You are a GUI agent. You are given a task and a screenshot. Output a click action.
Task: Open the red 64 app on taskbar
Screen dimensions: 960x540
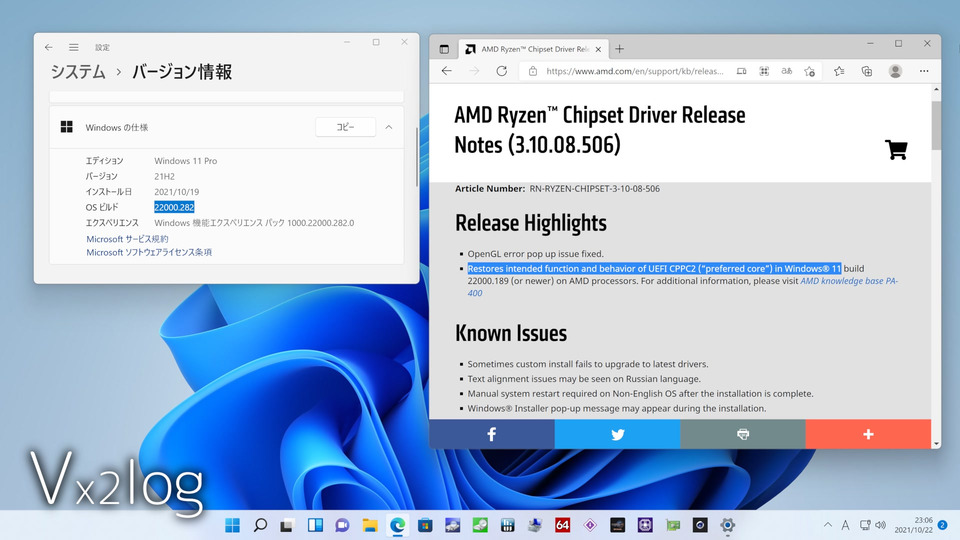(562, 525)
